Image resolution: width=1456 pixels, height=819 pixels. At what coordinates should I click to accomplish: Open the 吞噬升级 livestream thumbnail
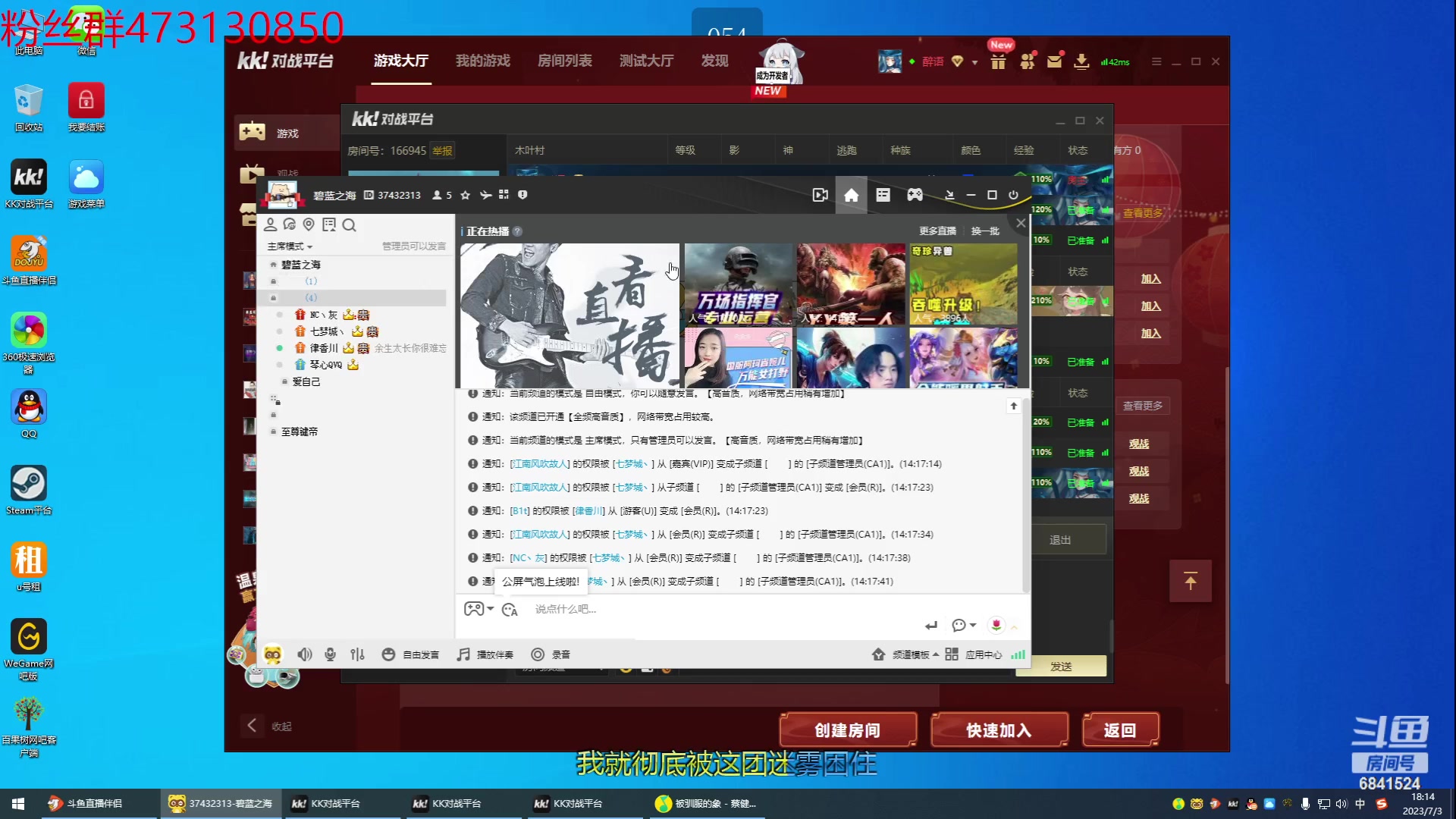coord(963,284)
